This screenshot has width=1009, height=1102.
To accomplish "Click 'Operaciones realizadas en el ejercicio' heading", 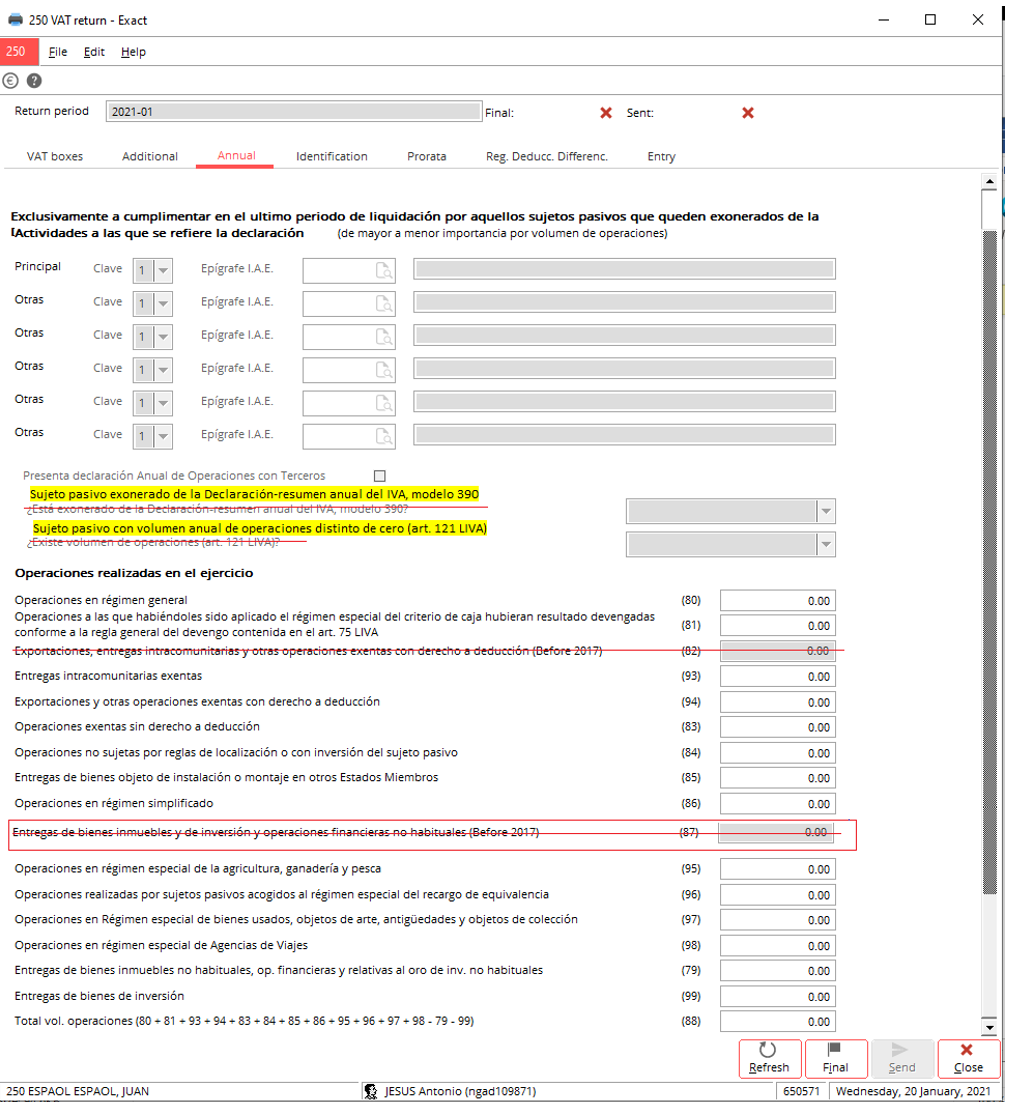I will (134, 573).
